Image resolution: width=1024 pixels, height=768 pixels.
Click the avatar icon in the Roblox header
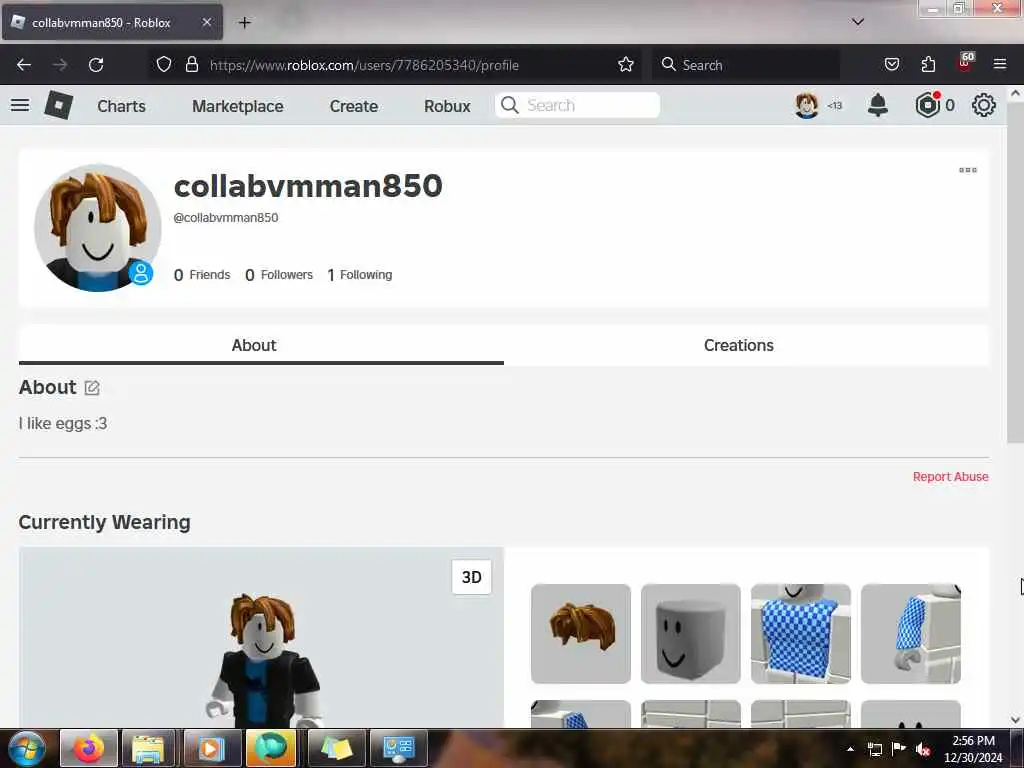(x=807, y=105)
